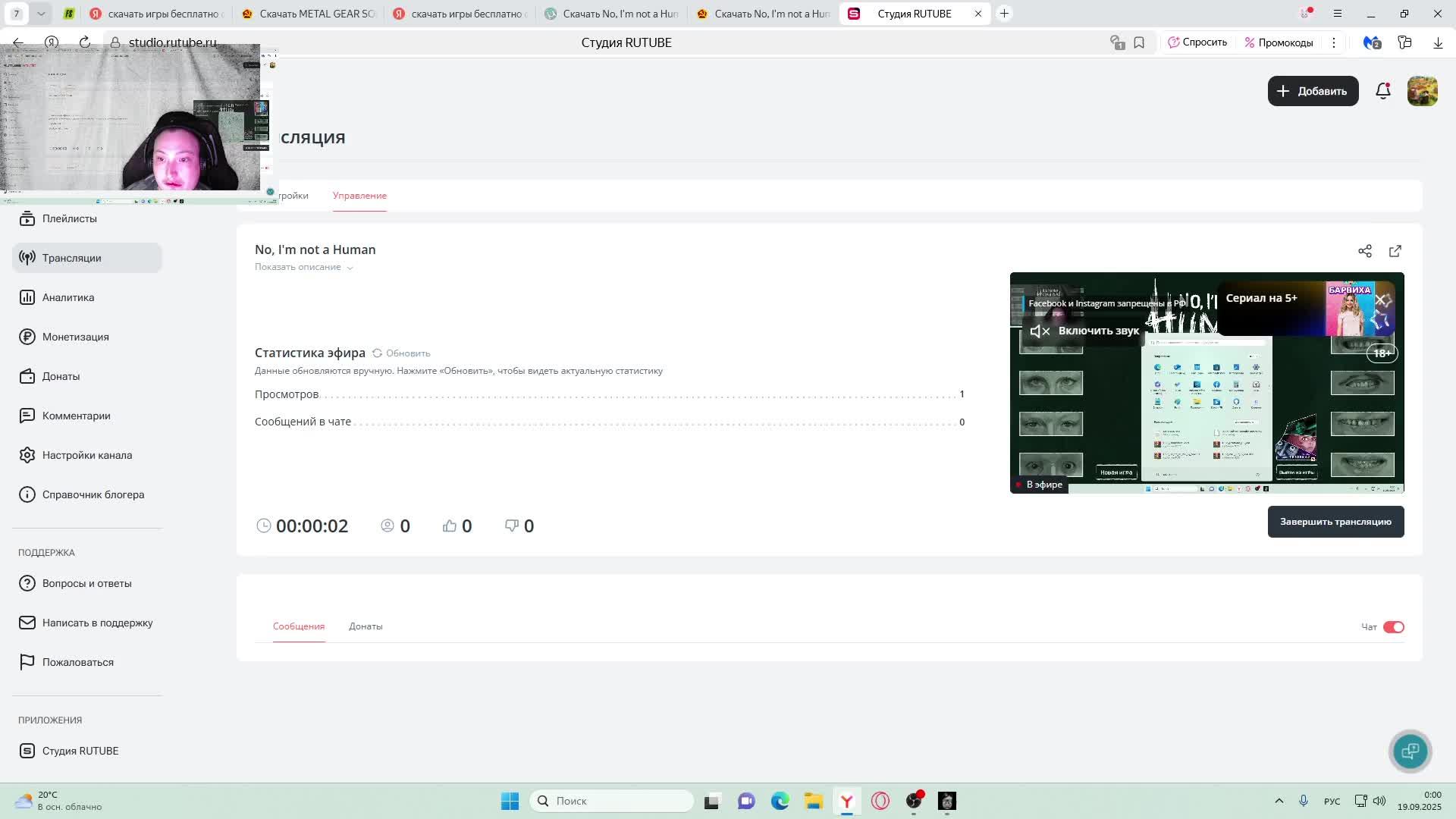Close the Сериал на 5+ ad banner
1456x819 pixels.
[x=1381, y=300]
